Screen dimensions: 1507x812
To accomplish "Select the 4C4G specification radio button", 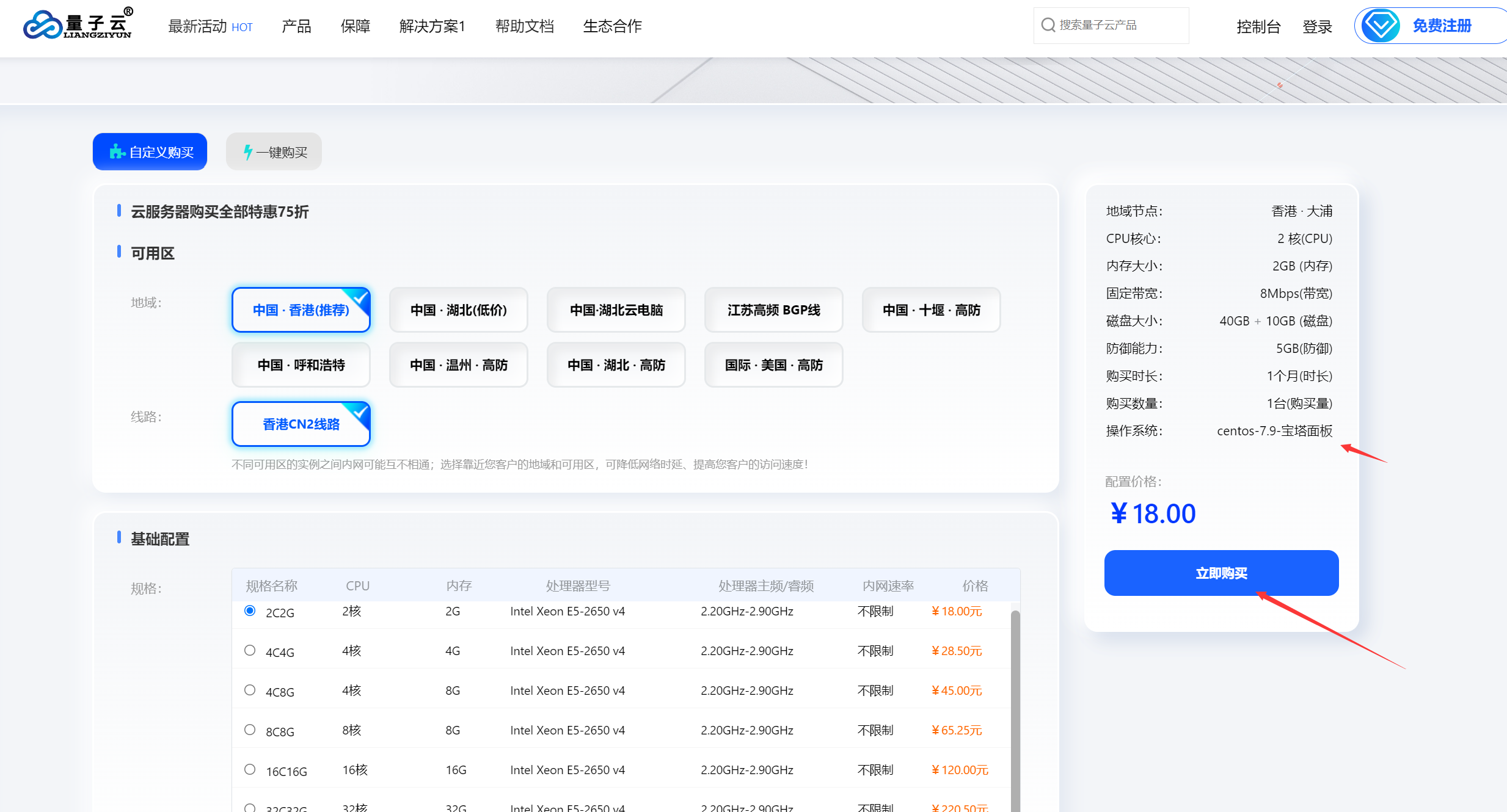I will click(250, 651).
